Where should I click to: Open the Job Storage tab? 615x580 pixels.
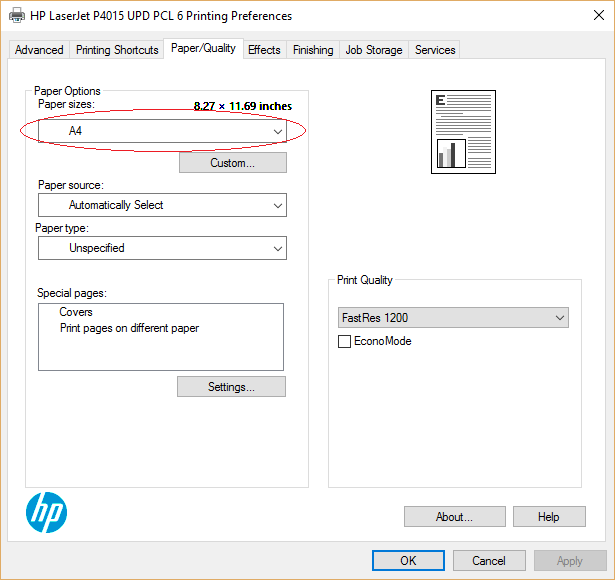[x=374, y=50]
